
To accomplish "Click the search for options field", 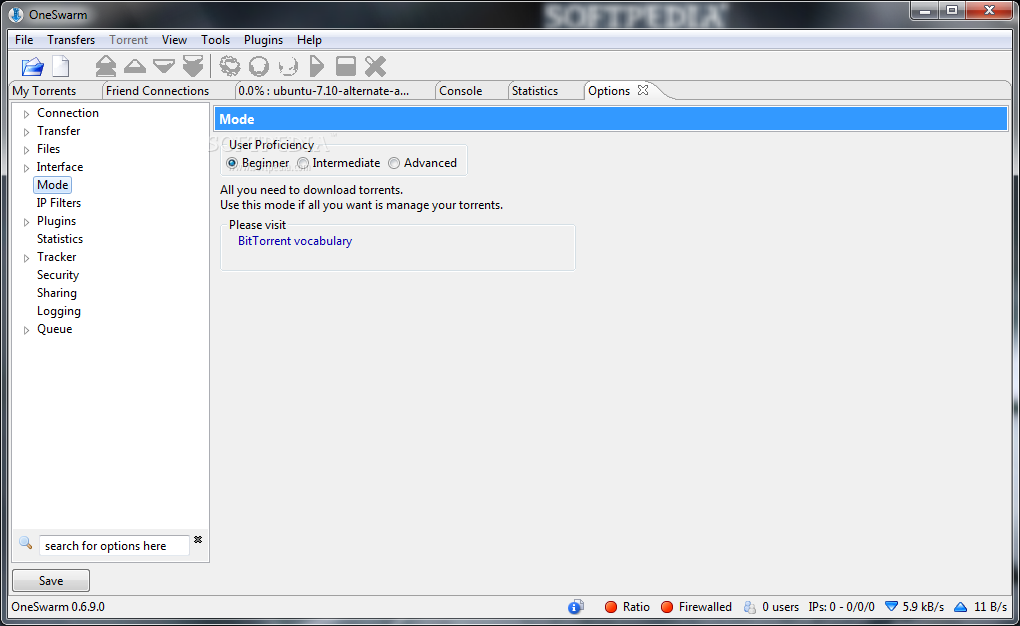I will [x=114, y=545].
